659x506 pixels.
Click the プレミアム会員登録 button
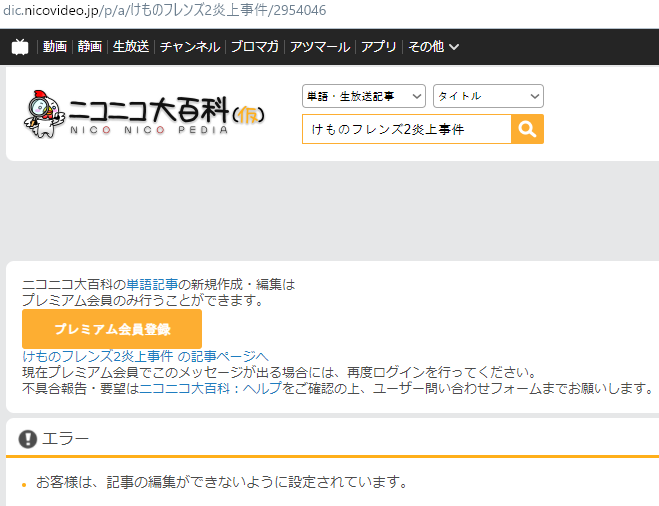[x=112, y=329]
